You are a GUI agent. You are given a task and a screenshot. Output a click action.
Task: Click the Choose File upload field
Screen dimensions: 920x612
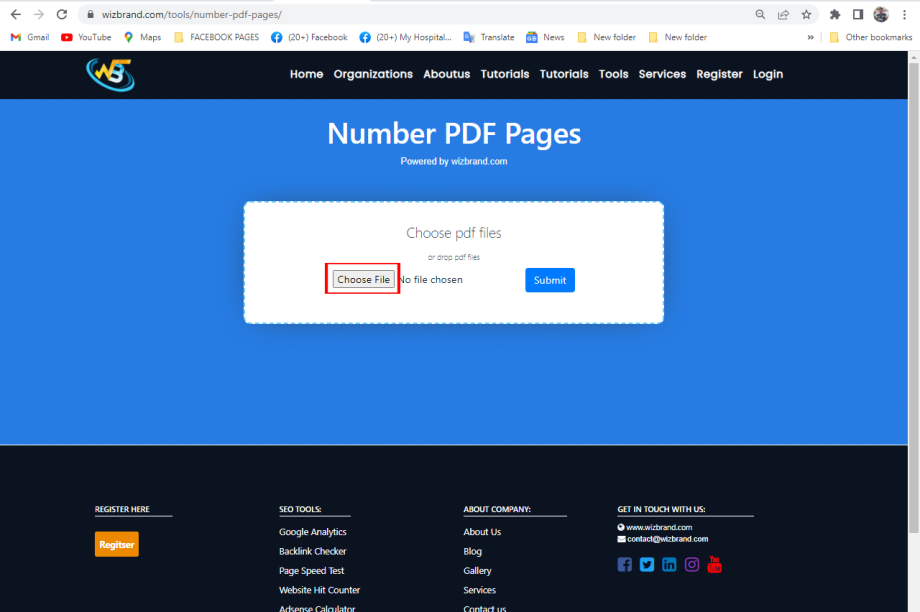click(361, 279)
